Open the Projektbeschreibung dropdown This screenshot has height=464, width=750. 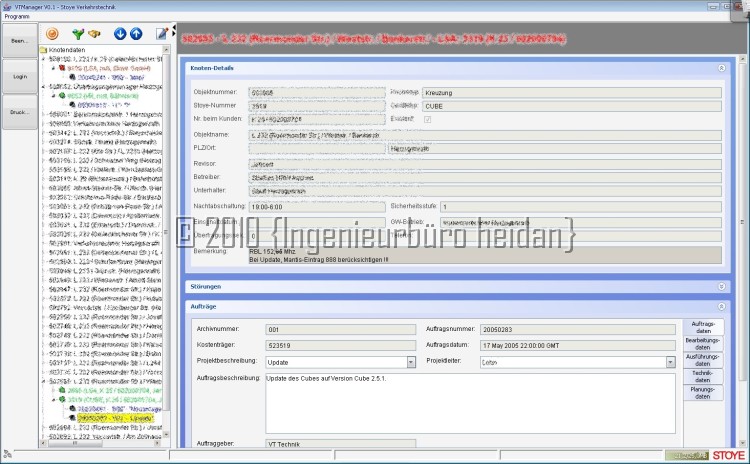pyautogui.click(x=411, y=362)
